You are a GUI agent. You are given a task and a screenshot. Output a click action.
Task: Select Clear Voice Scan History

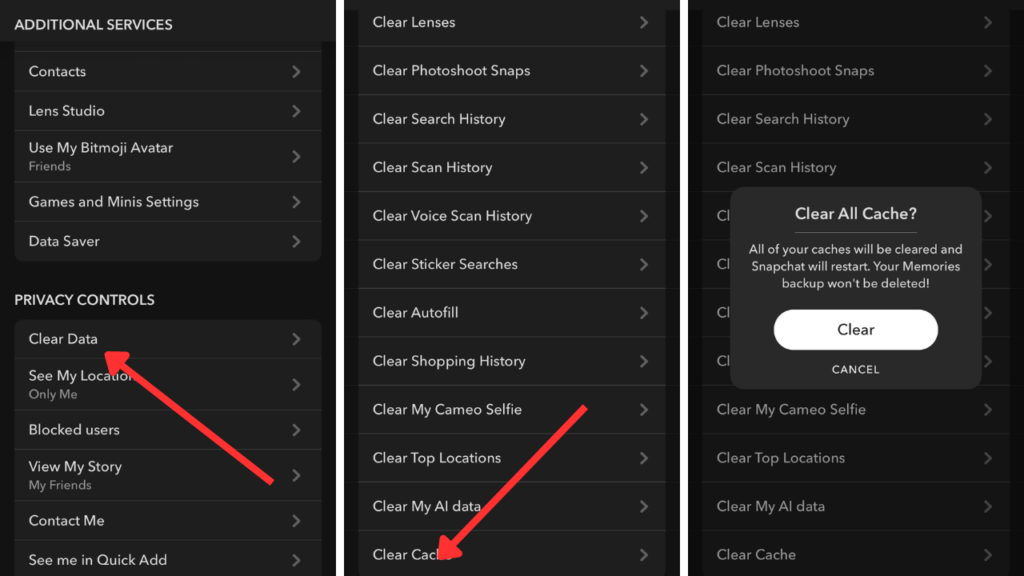512,216
